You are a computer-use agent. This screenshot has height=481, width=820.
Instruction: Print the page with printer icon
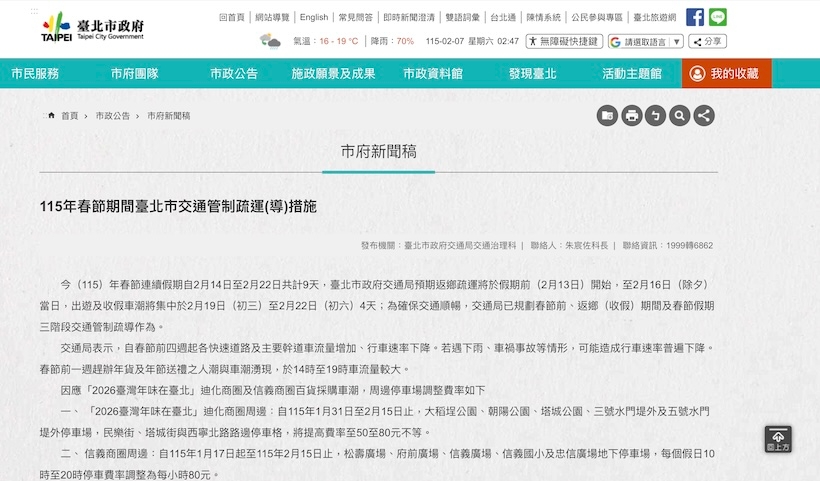tap(632, 116)
